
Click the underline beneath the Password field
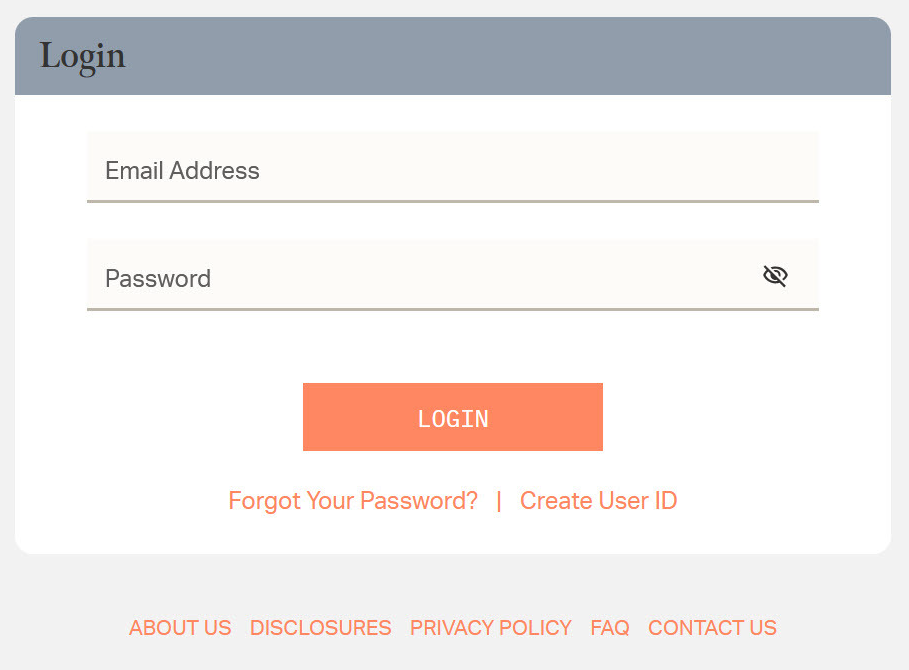point(452,309)
